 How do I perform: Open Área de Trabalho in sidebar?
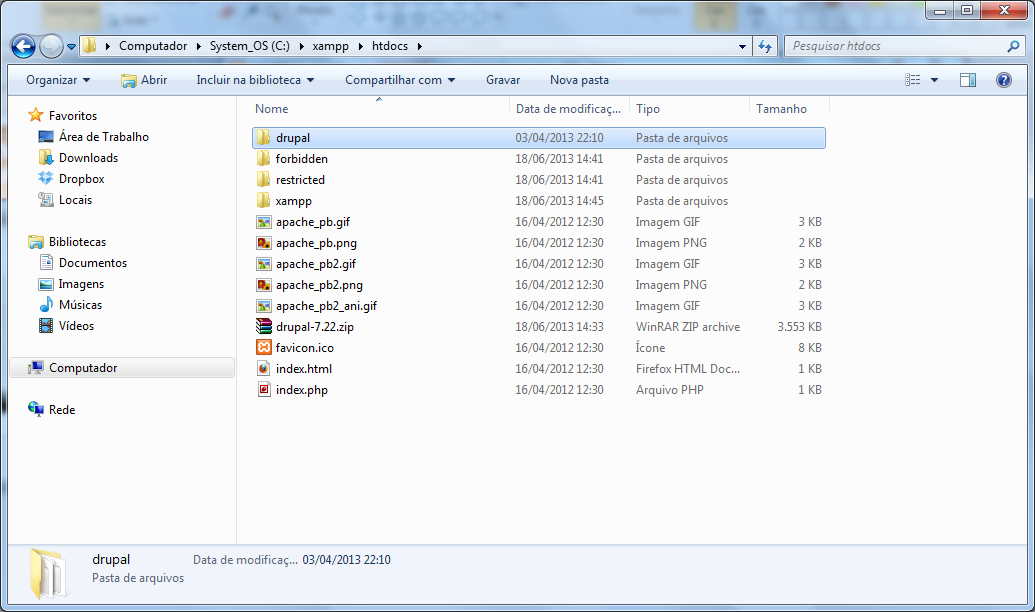(104, 137)
